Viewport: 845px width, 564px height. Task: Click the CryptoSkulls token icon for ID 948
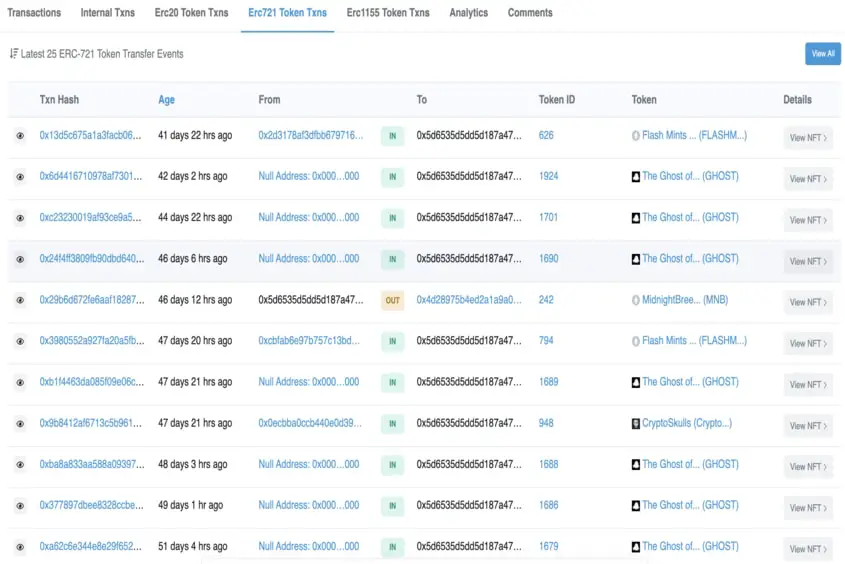coord(636,423)
